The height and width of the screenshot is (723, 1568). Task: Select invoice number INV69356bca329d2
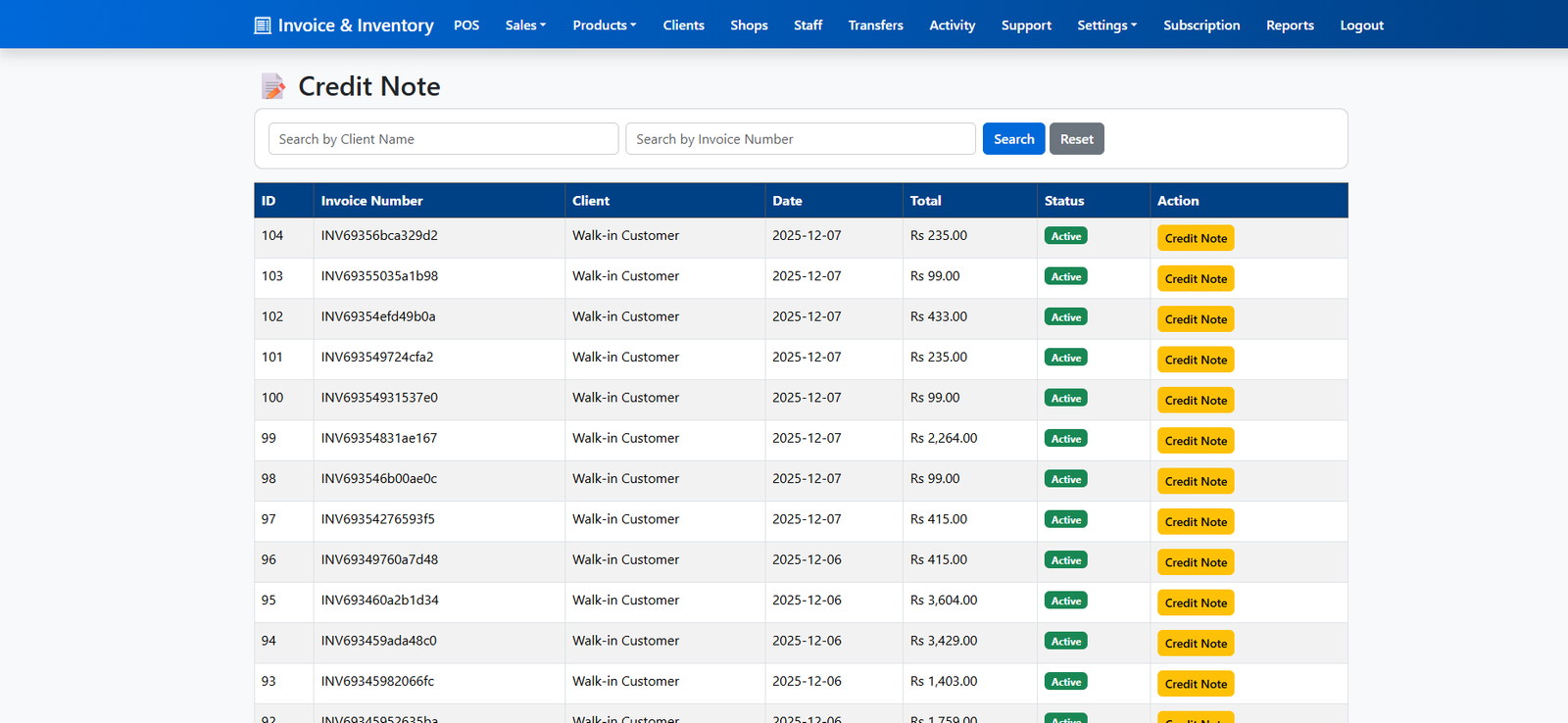tap(379, 235)
